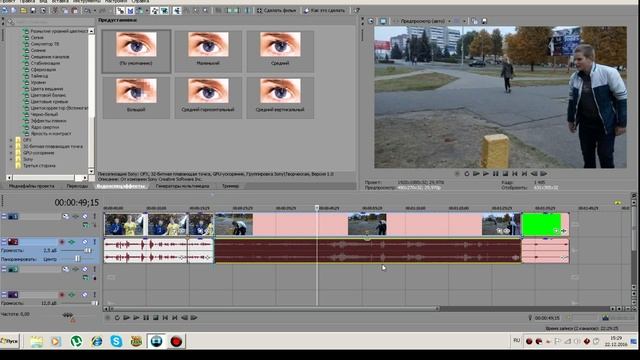
Task: Open the preview overlays dropdown arrow
Action: (x=464, y=21)
